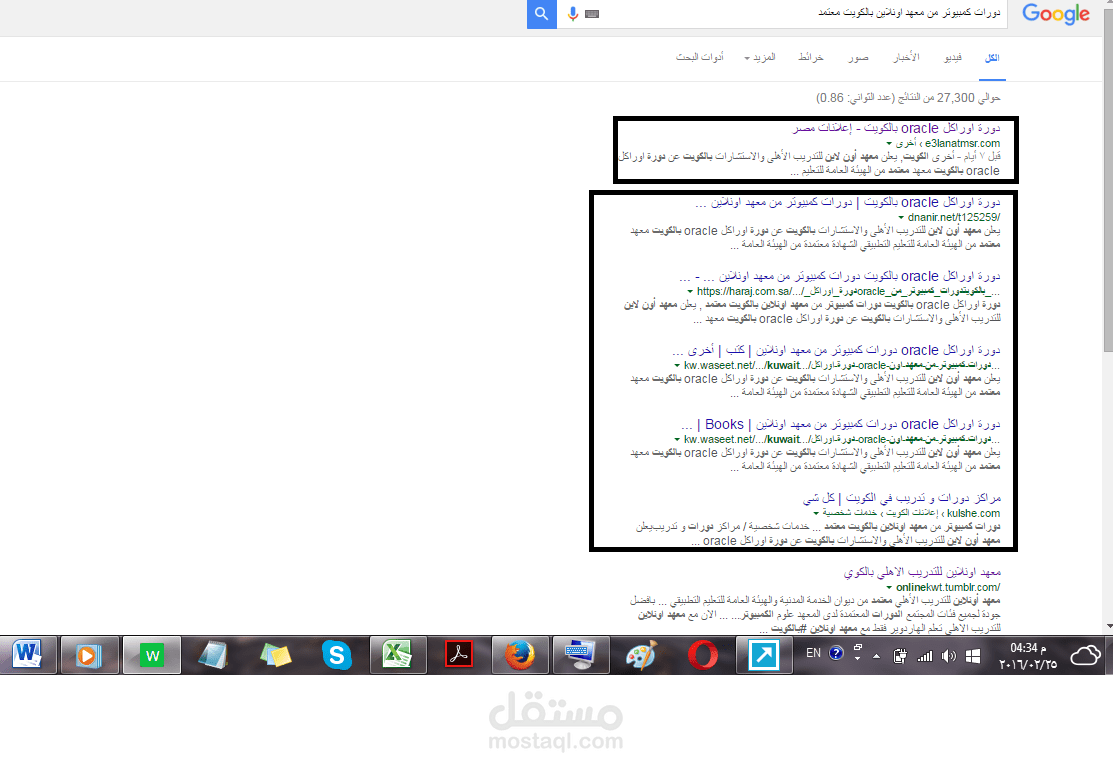
Task: Open the waseet result titled with كتب | أخرى
Action: [x=836, y=351]
